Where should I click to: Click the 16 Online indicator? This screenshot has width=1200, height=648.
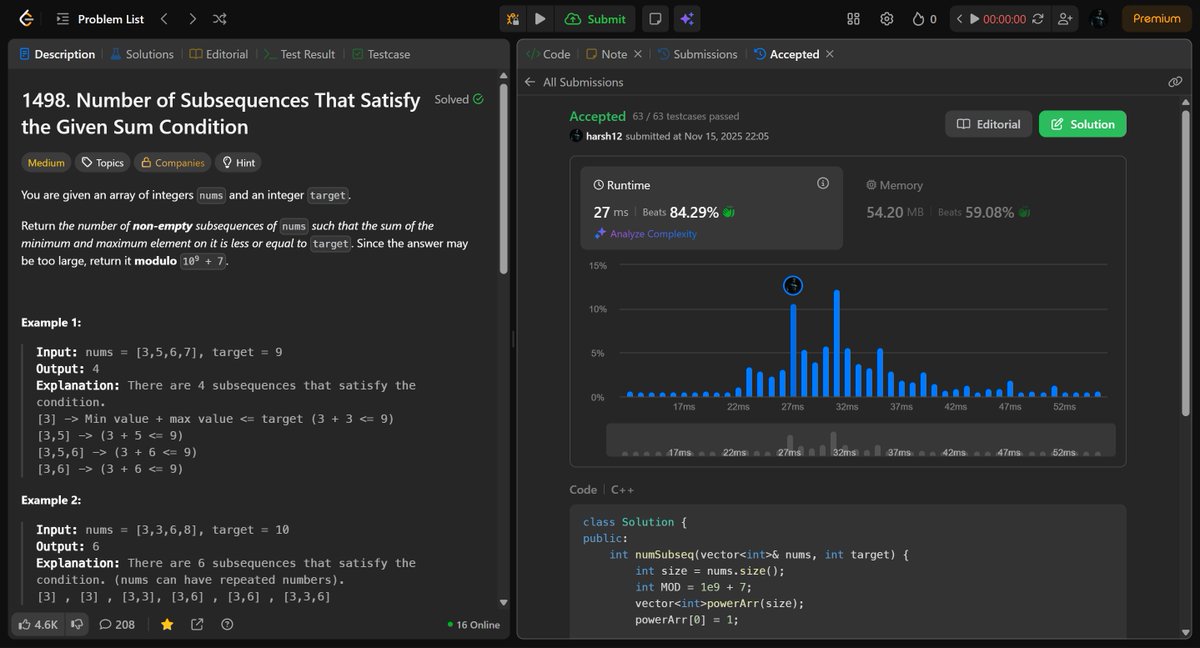click(x=474, y=624)
